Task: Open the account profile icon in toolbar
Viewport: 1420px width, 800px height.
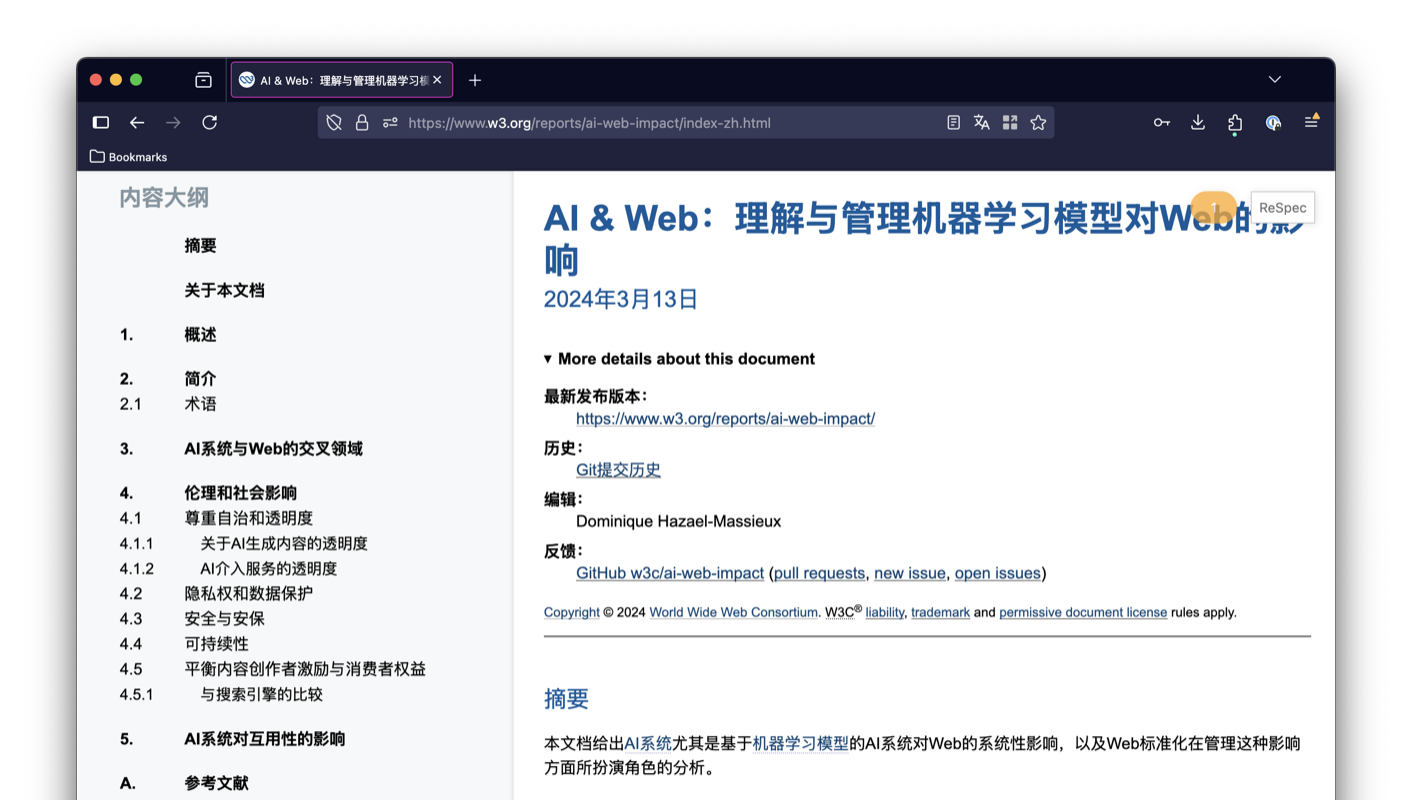Action: (1272, 122)
